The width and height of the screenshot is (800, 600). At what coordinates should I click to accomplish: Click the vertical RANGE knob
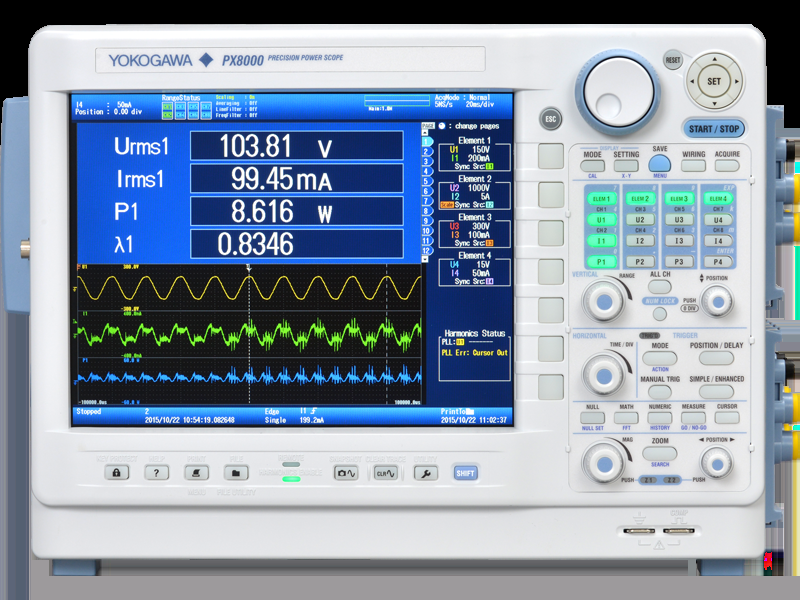tap(604, 301)
